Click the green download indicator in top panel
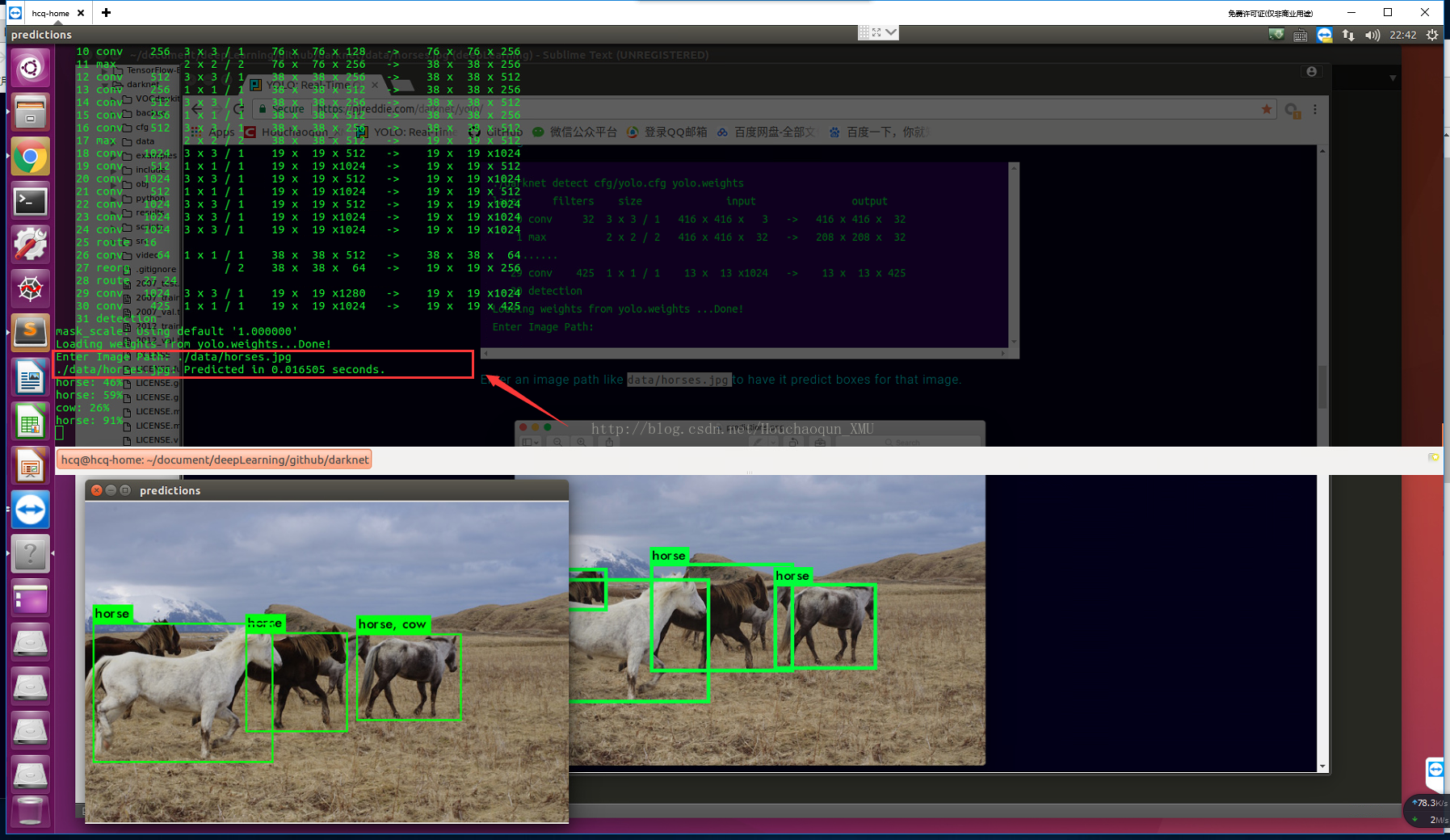The width and height of the screenshot is (1450, 840). 1276,35
